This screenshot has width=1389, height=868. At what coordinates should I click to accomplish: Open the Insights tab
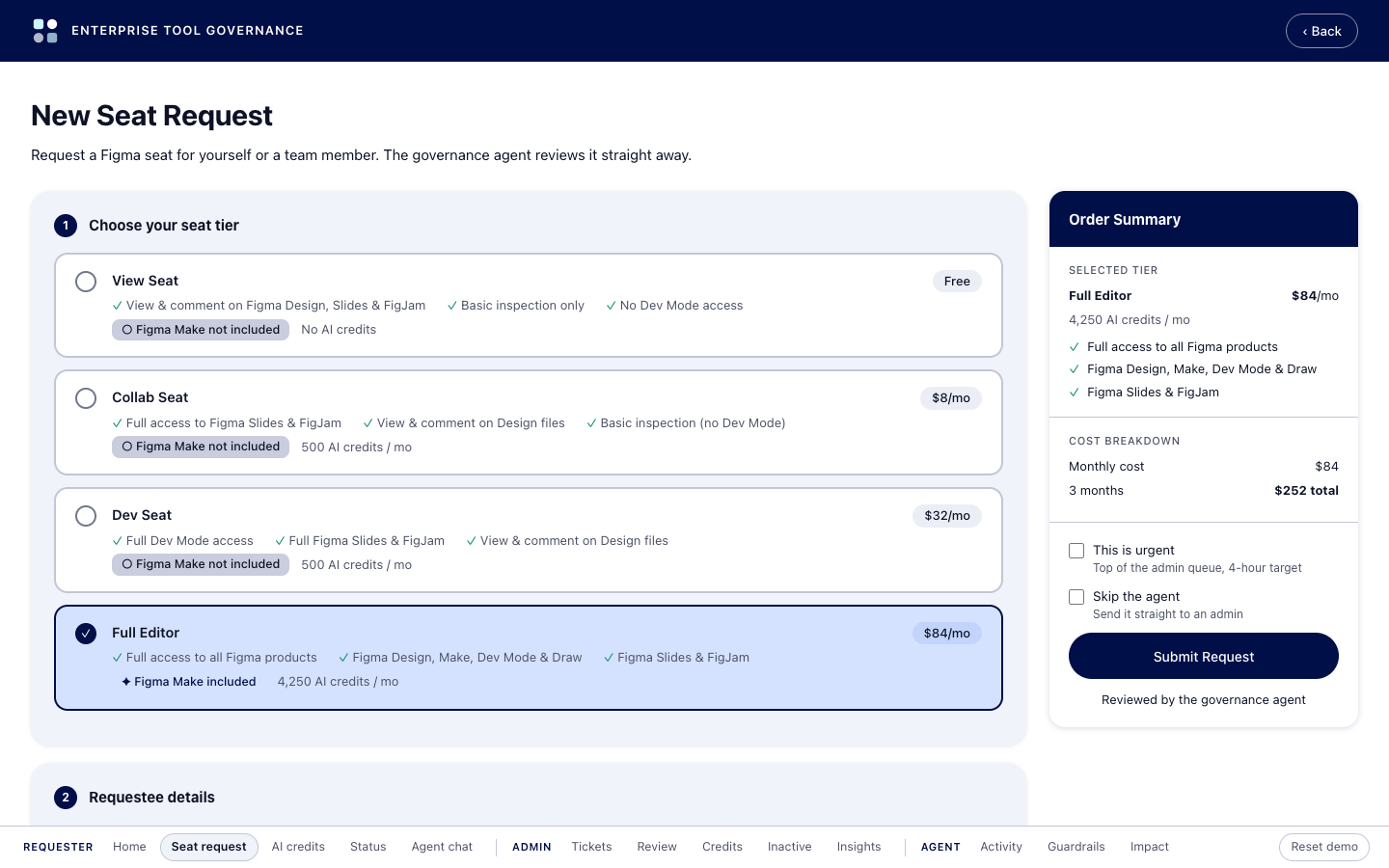click(x=858, y=847)
